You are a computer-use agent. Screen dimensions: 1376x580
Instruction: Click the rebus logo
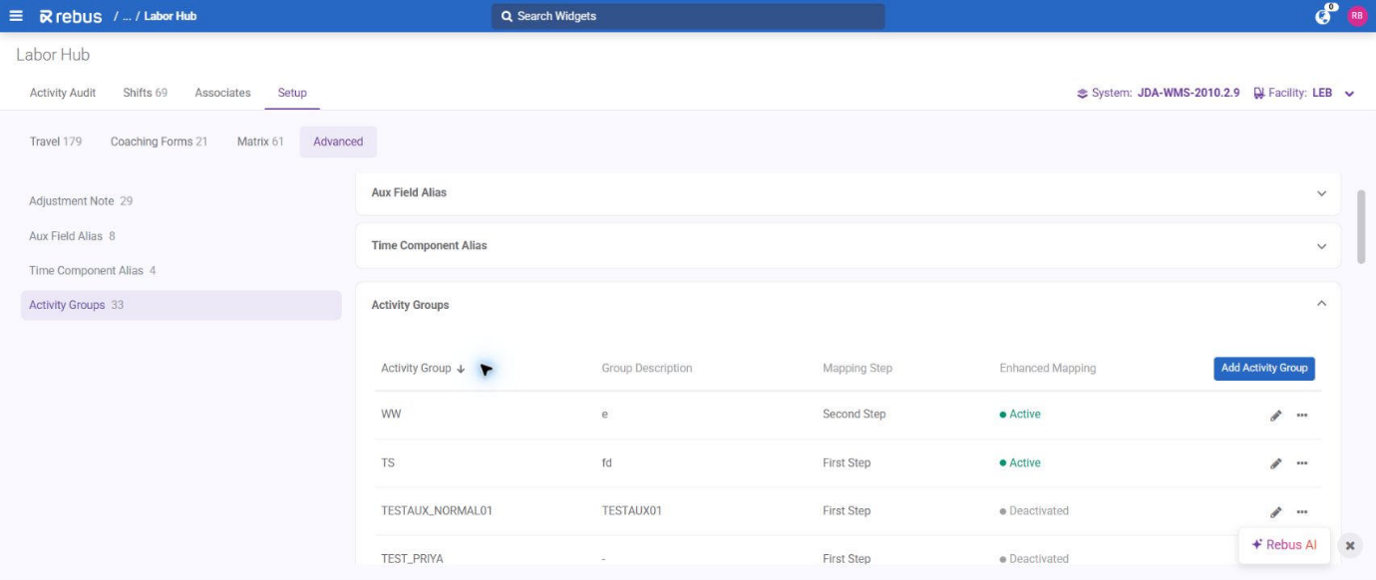pyautogui.click(x=71, y=16)
